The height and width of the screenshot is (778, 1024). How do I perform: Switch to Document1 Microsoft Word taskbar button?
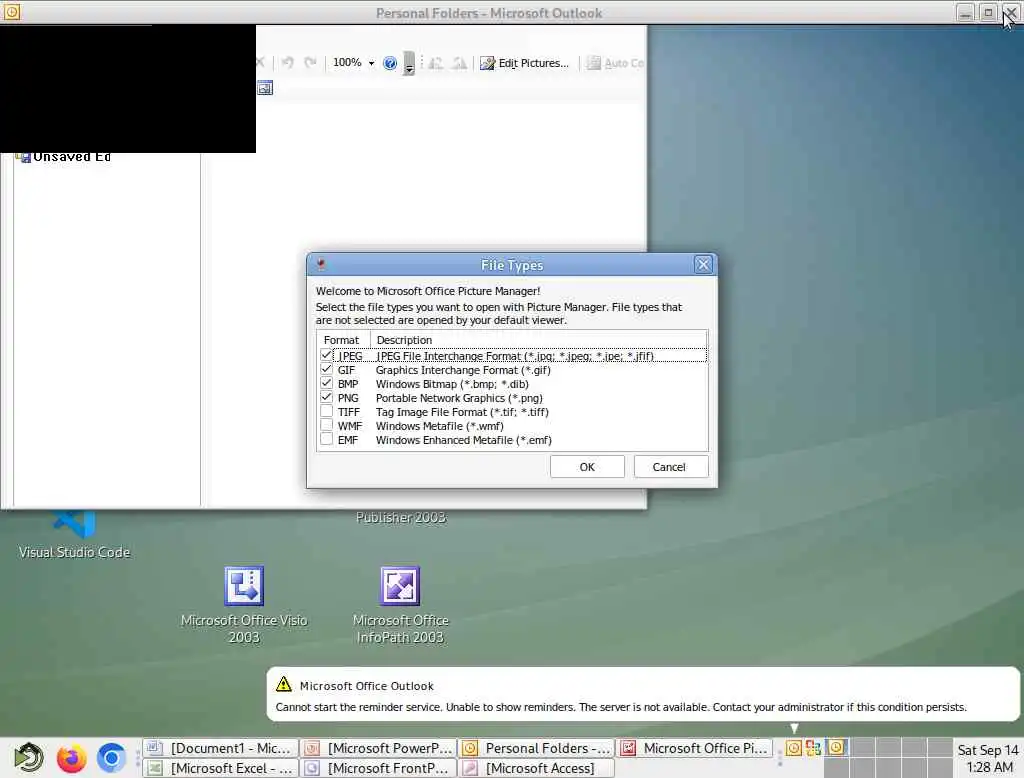(x=221, y=748)
